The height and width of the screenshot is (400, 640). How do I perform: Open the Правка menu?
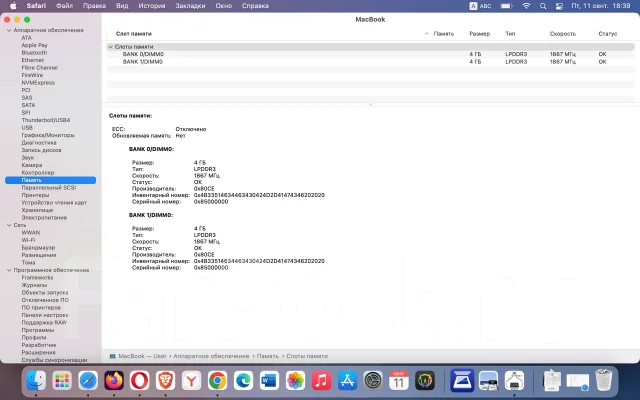click(x=94, y=6)
